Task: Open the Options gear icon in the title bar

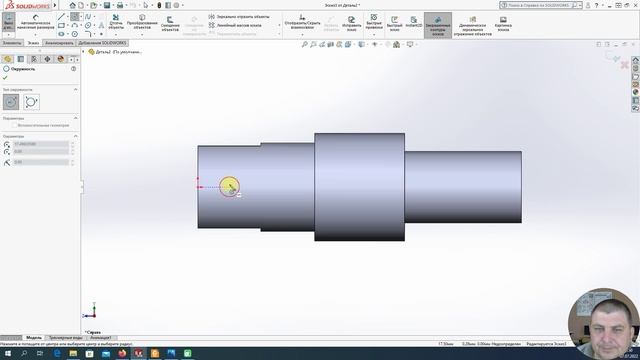Action: [176, 5]
